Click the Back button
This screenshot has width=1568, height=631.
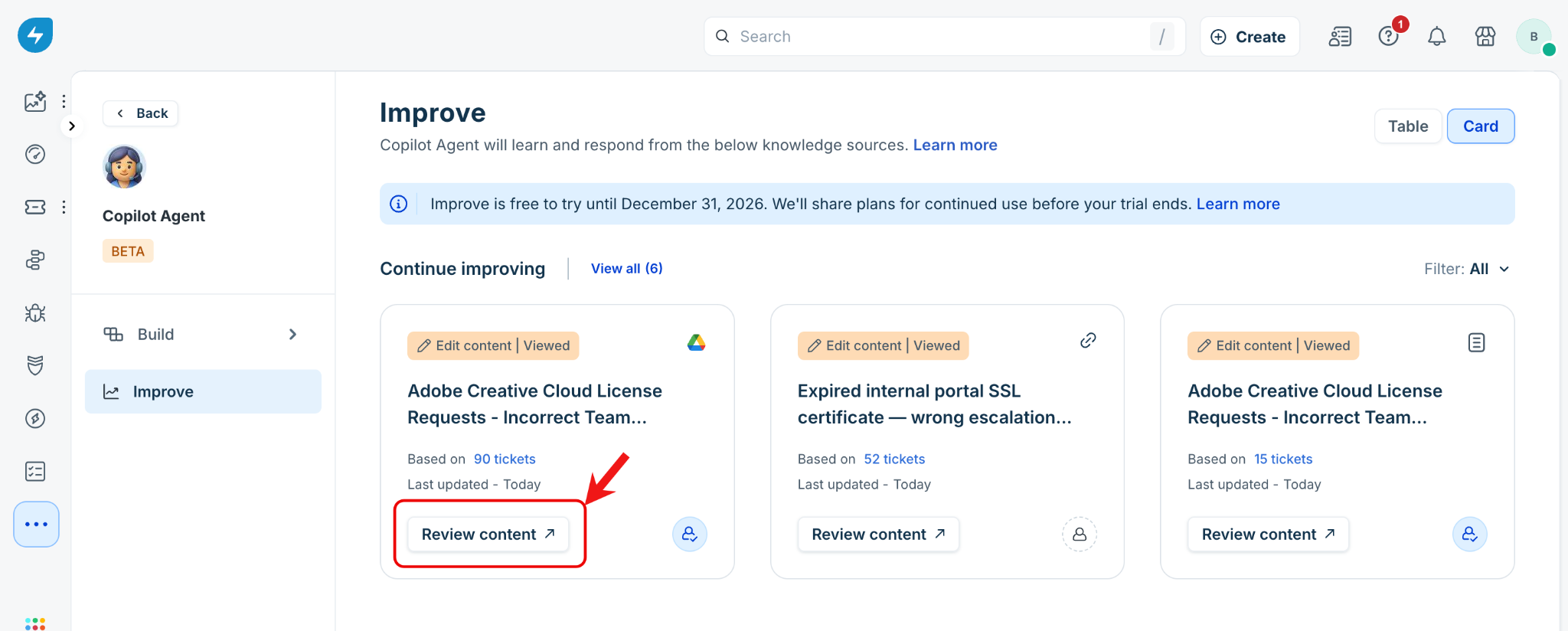click(x=141, y=113)
